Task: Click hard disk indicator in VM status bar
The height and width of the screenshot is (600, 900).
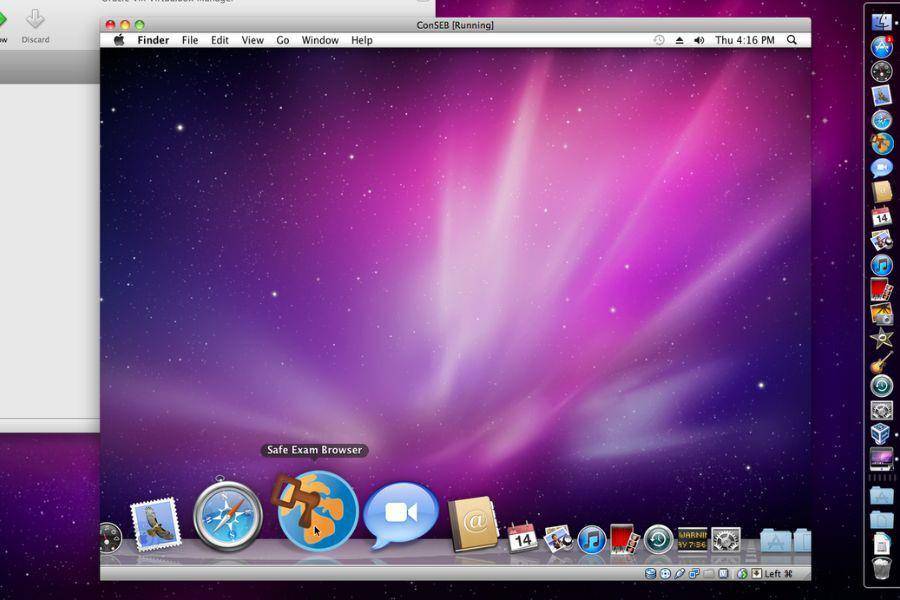Action: click(x=650, y=573)
